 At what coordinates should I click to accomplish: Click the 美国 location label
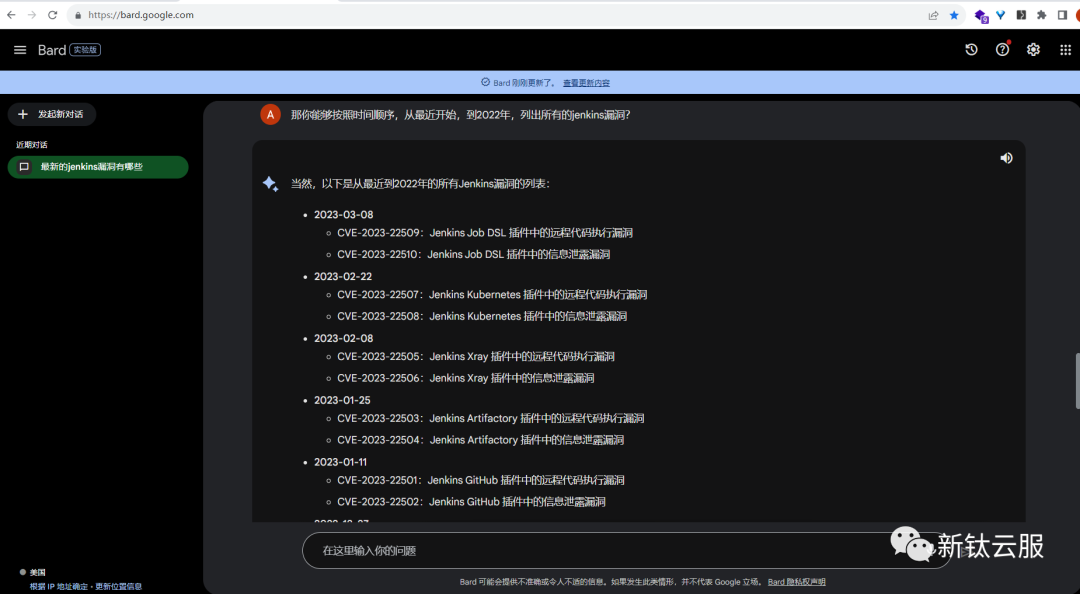37,572
